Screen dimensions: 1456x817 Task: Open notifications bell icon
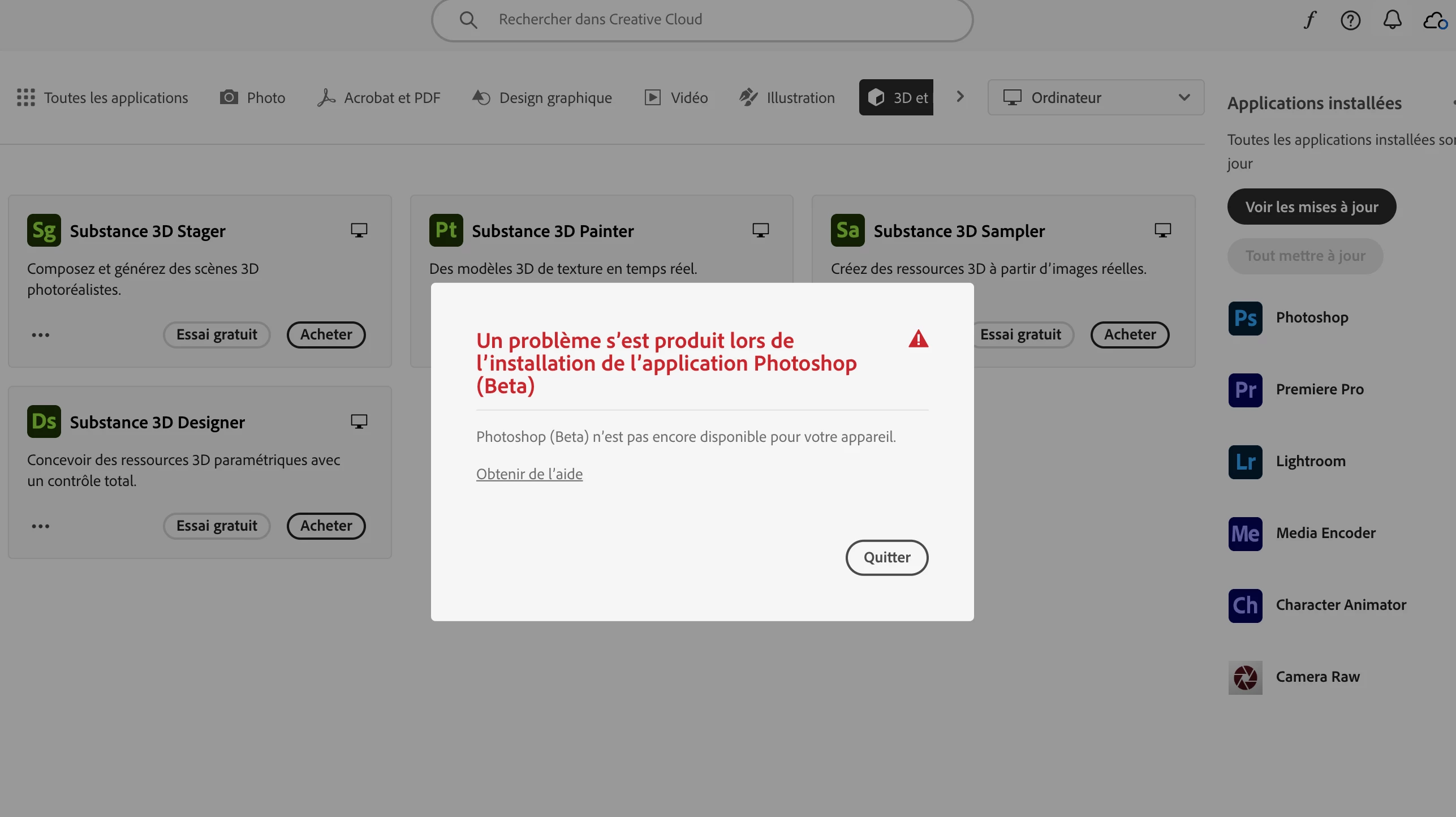pos(1392,20)
